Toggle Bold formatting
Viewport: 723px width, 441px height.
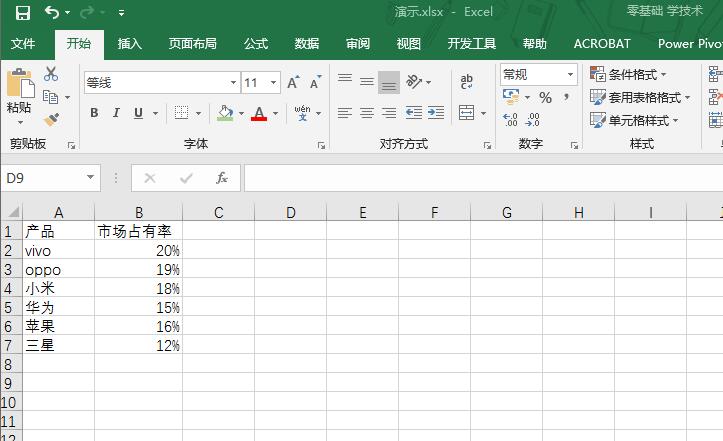(94, 113)
